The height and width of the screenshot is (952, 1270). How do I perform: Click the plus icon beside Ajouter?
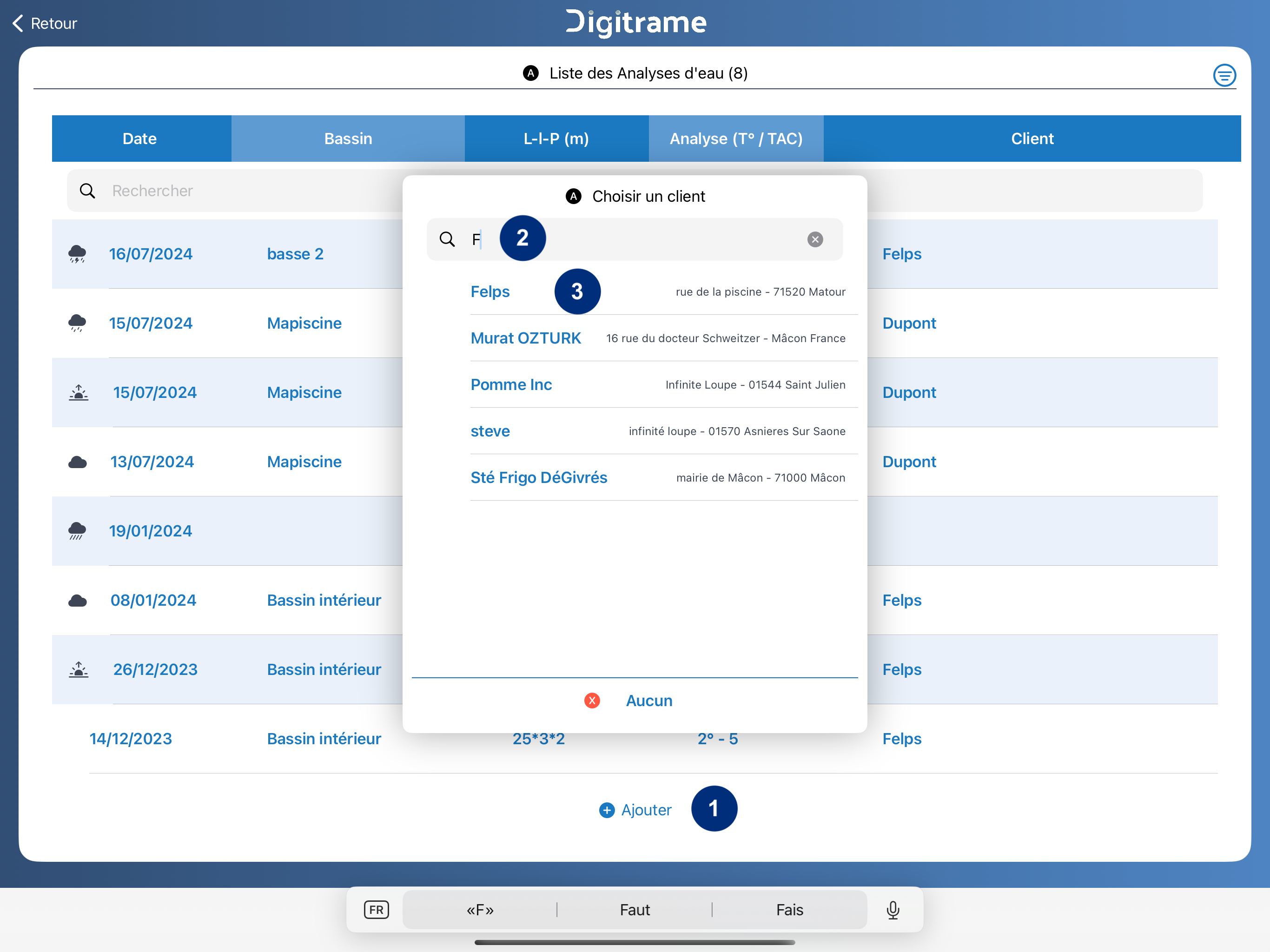click(x=606, y=810)
